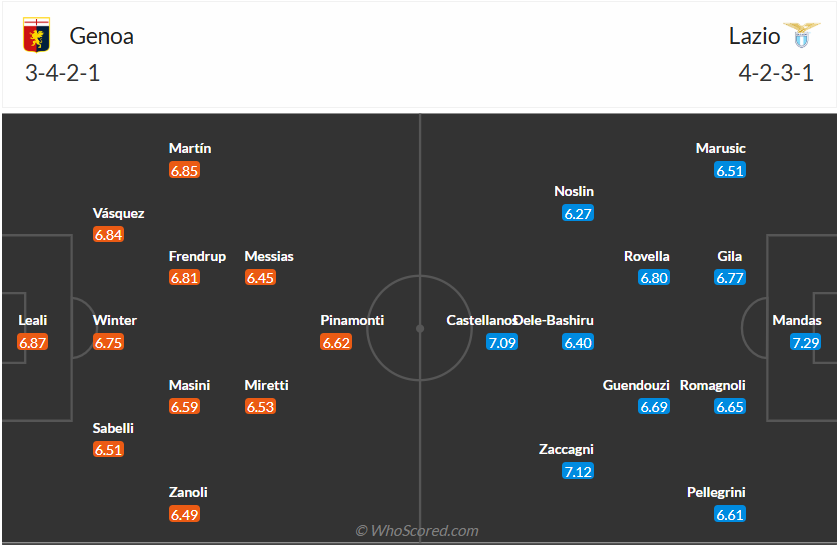
Task: Click the Lazio eagle crest
Action: point(801,36)
